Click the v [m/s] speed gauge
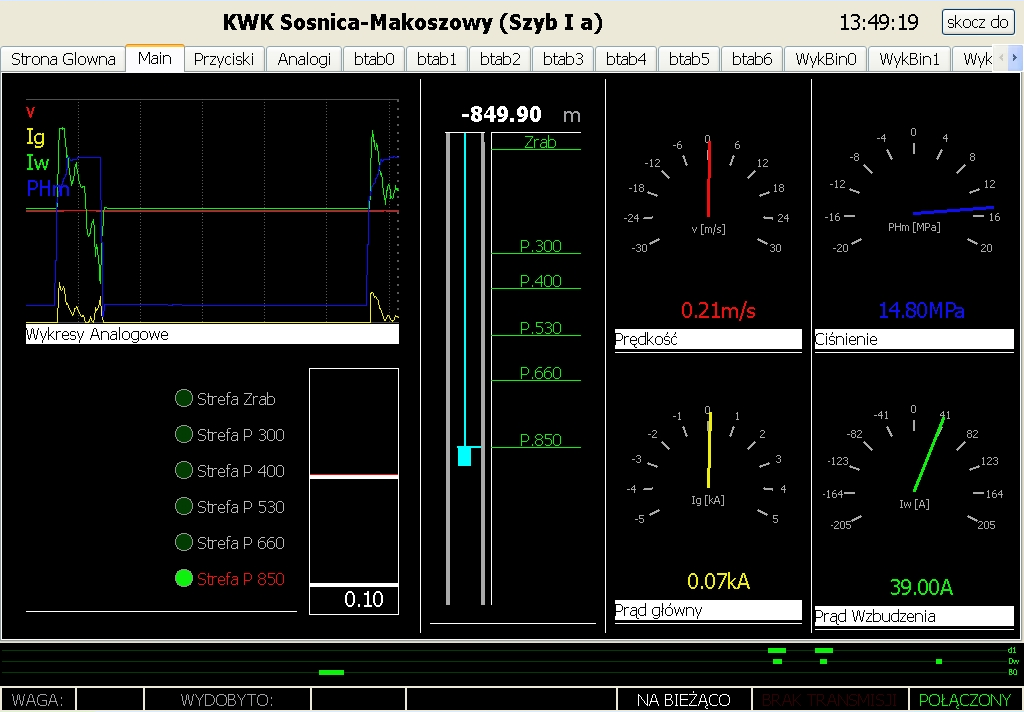Viewport: 1024px width, 712px height. (x=708, y=196)
